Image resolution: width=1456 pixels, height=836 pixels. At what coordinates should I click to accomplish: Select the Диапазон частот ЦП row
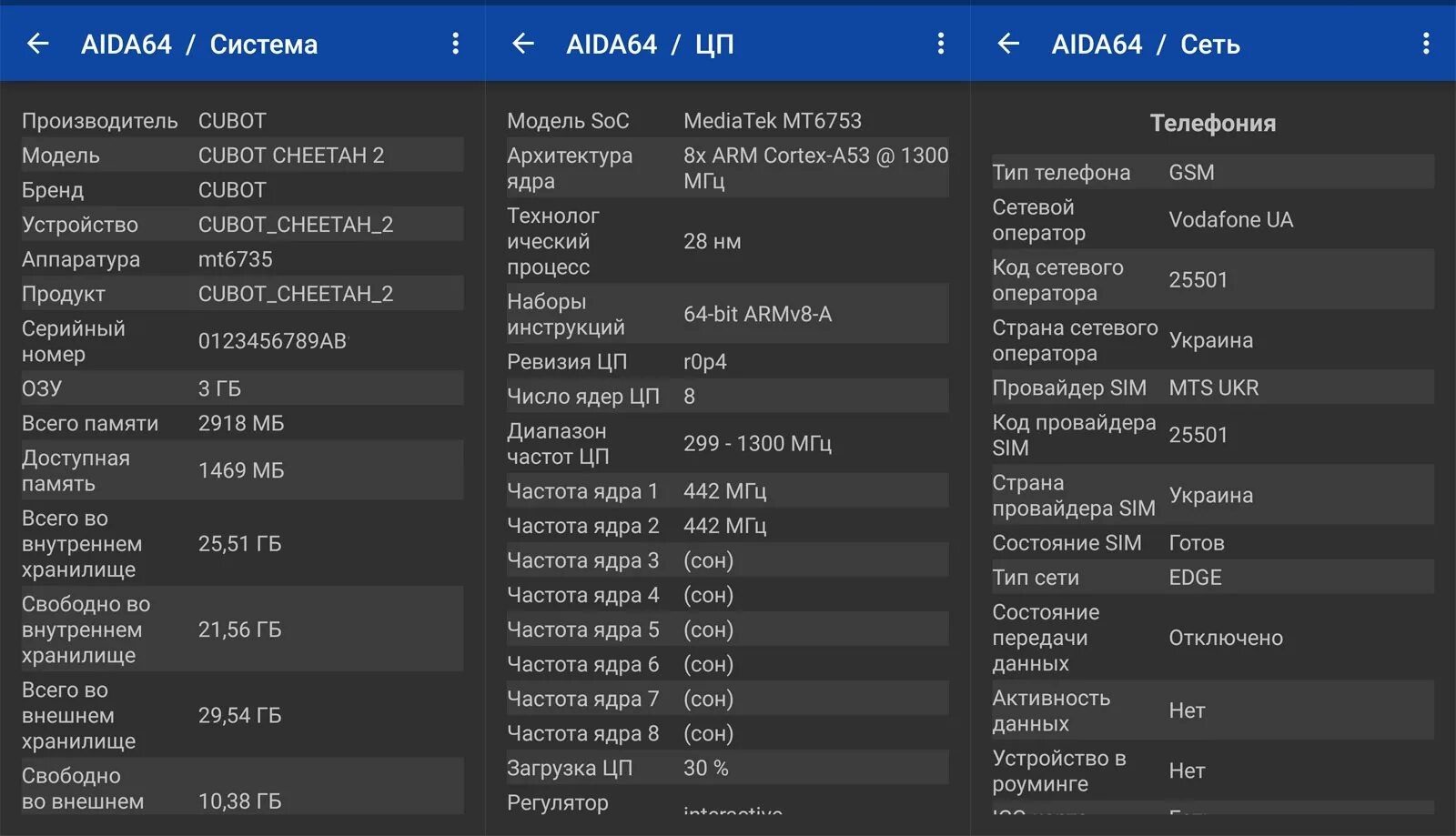point(728,443)
